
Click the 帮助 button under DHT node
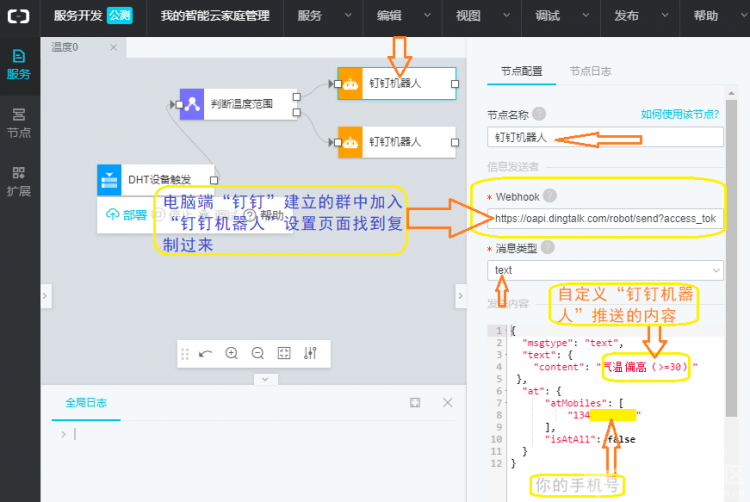click(265, 215)
